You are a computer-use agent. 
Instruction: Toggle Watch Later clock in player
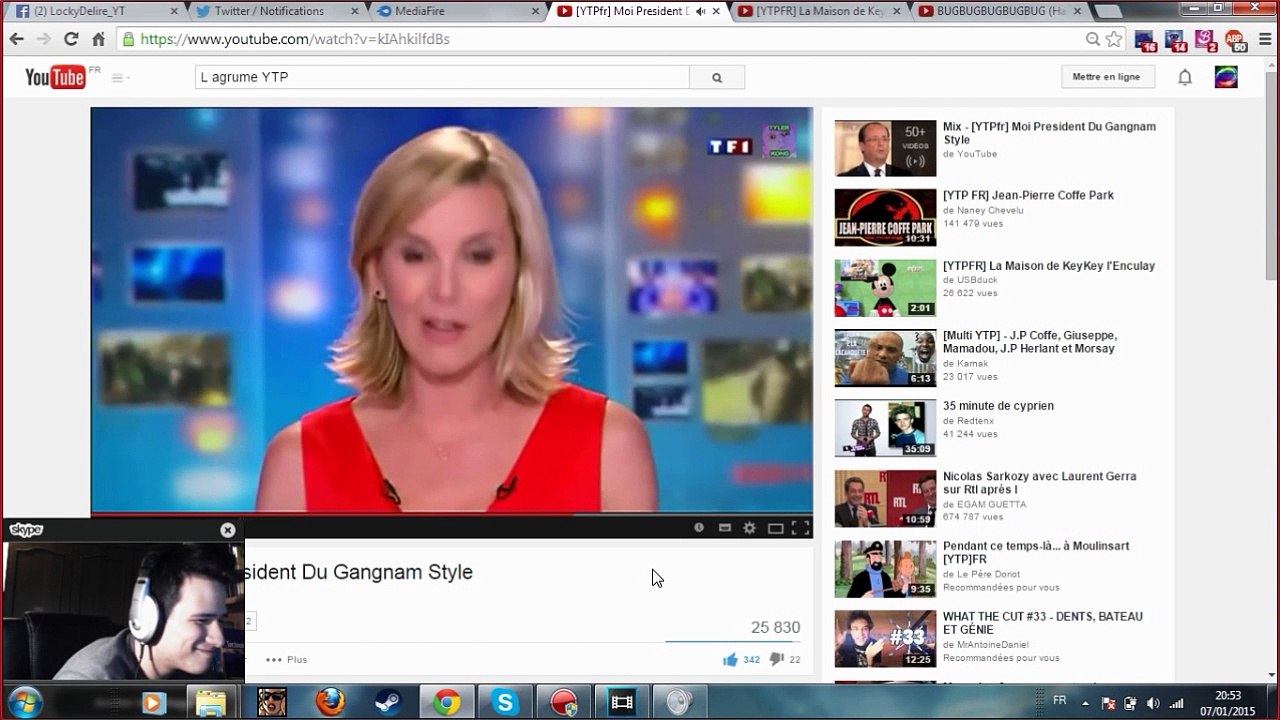tap(699, 528)
